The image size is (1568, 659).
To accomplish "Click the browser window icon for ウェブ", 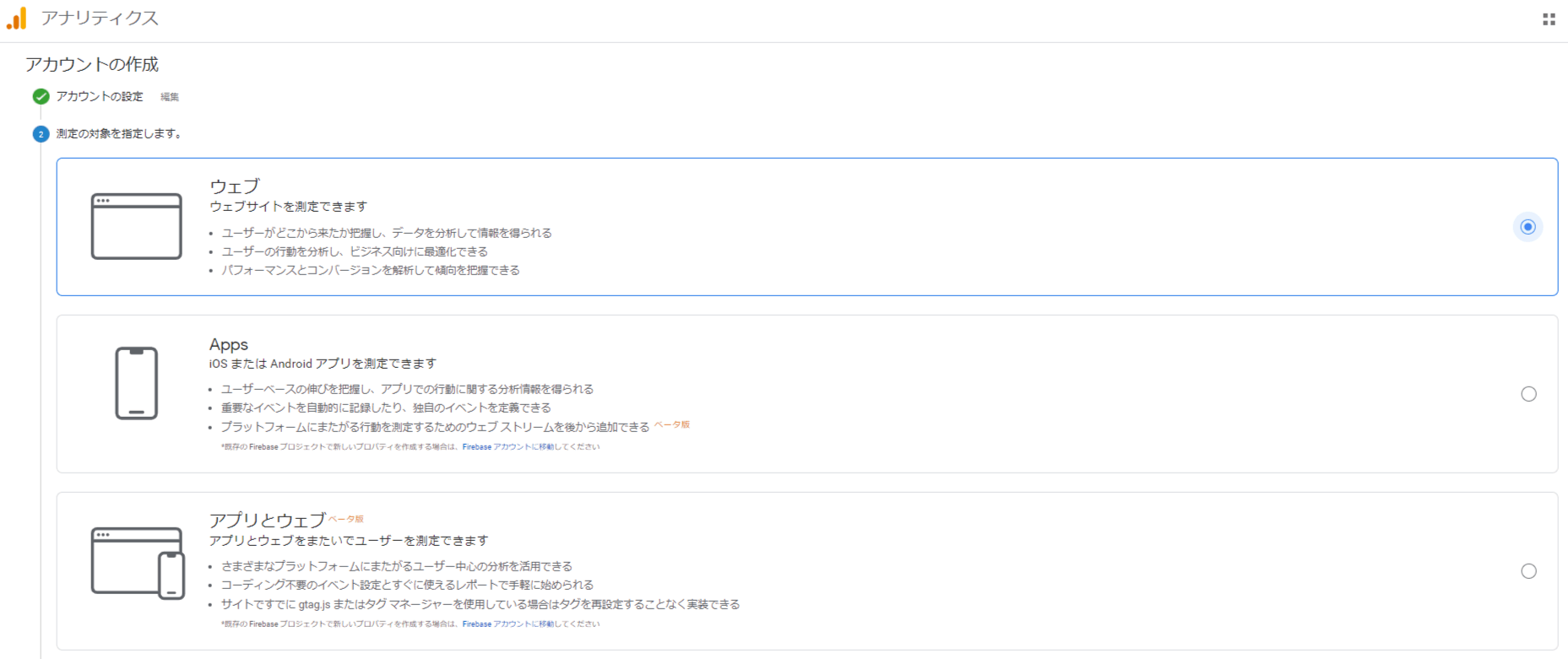I will click(137, 226).
